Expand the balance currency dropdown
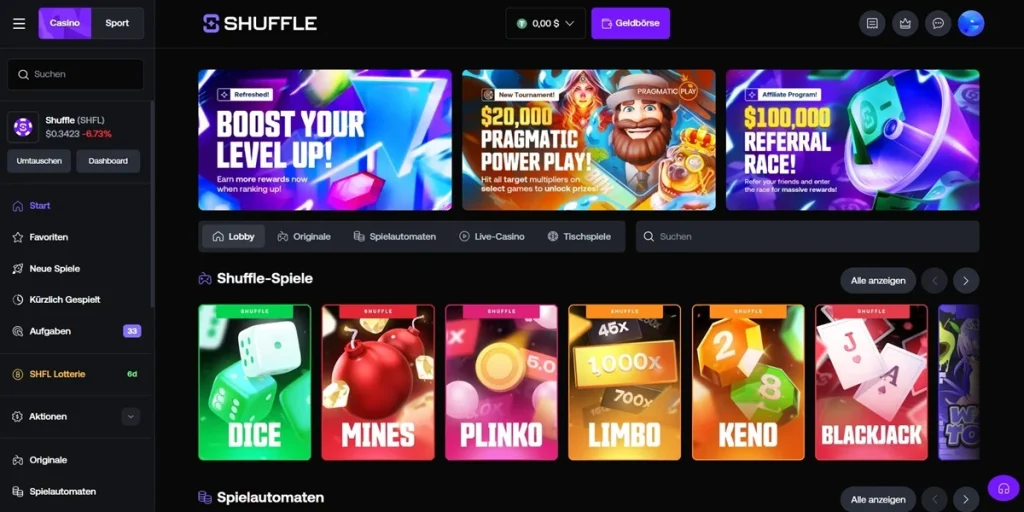 coord(545,24)
